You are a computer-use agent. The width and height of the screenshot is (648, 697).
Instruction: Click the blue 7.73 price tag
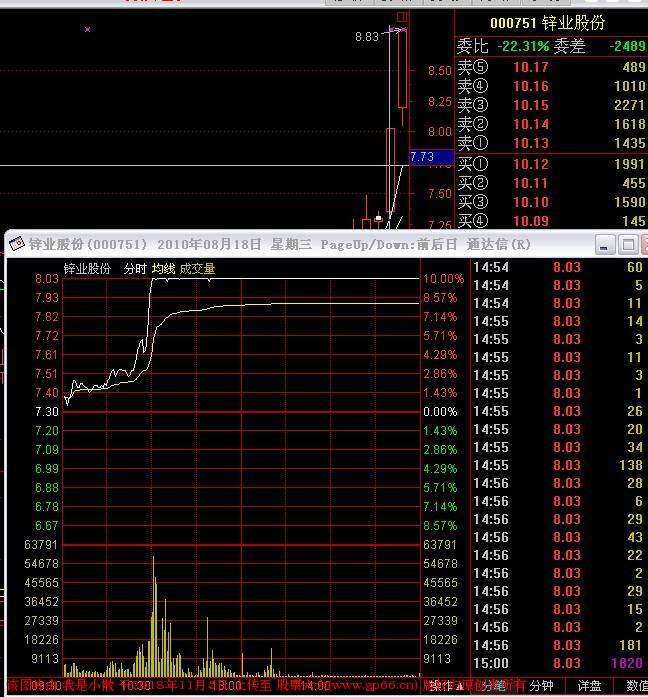tap(422, 157)
